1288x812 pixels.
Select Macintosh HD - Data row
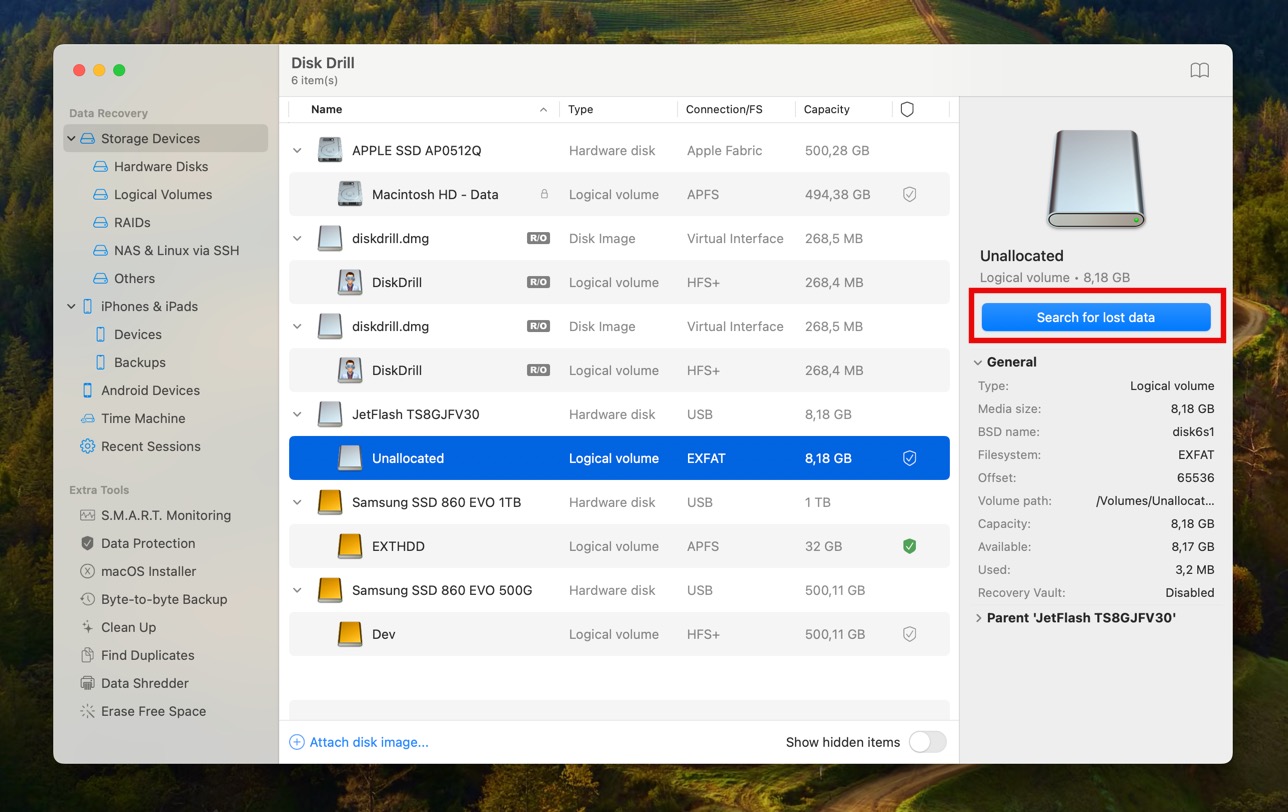pyautogui.click(x=619, y=194)
